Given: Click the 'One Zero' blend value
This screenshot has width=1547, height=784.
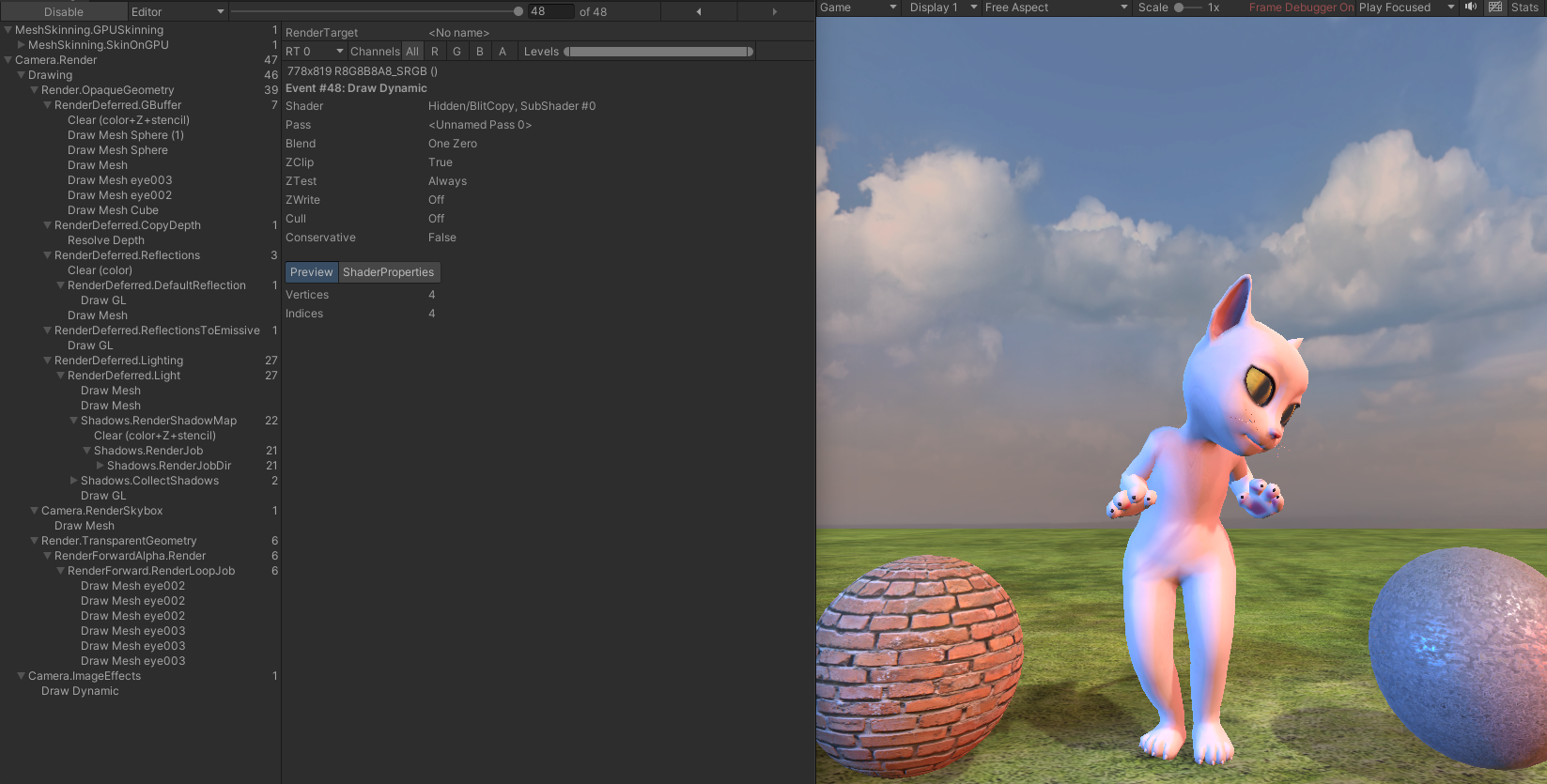Looking at the screenshot, I should pos(453,144).
